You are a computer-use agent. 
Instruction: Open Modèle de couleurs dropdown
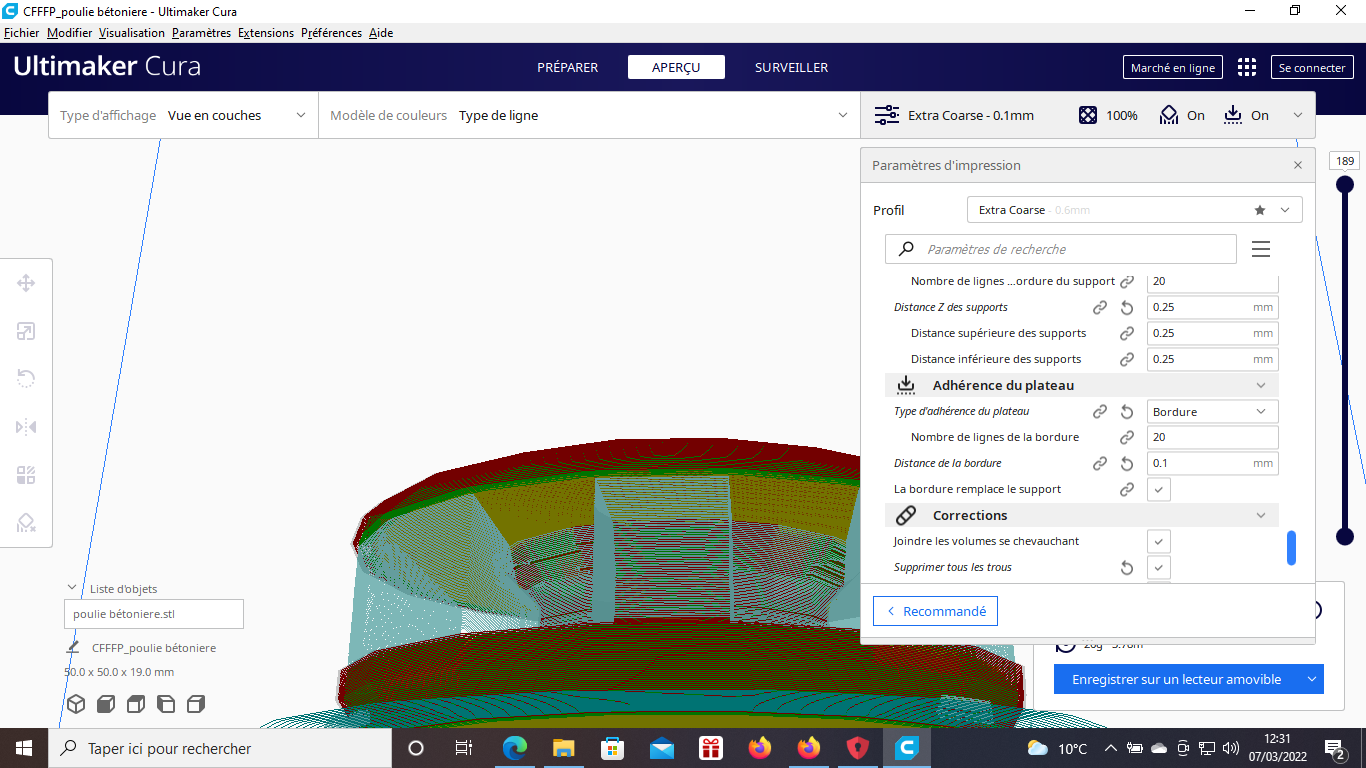coord(589,115)
